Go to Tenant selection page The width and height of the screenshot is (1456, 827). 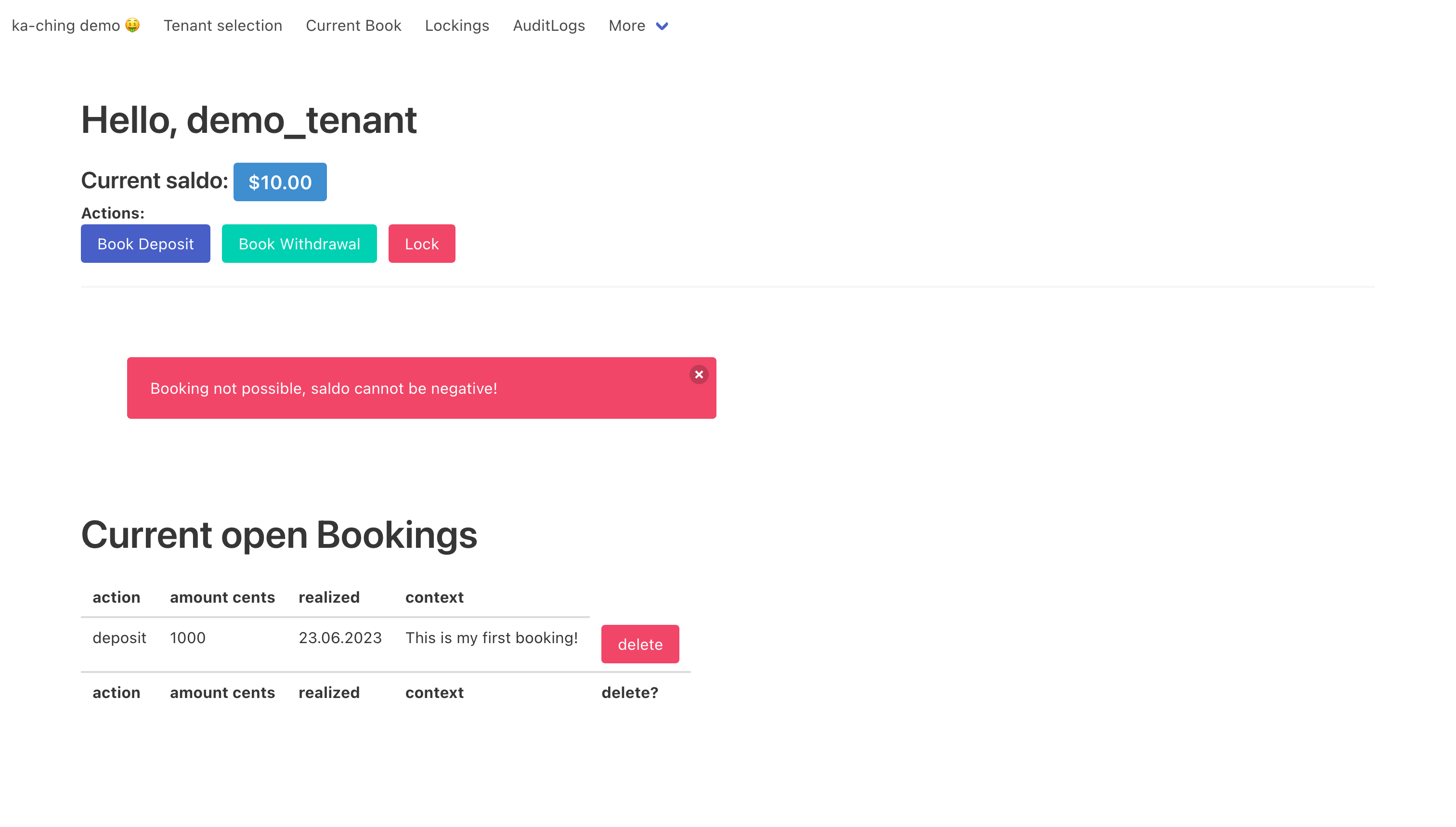pos(223,26)
